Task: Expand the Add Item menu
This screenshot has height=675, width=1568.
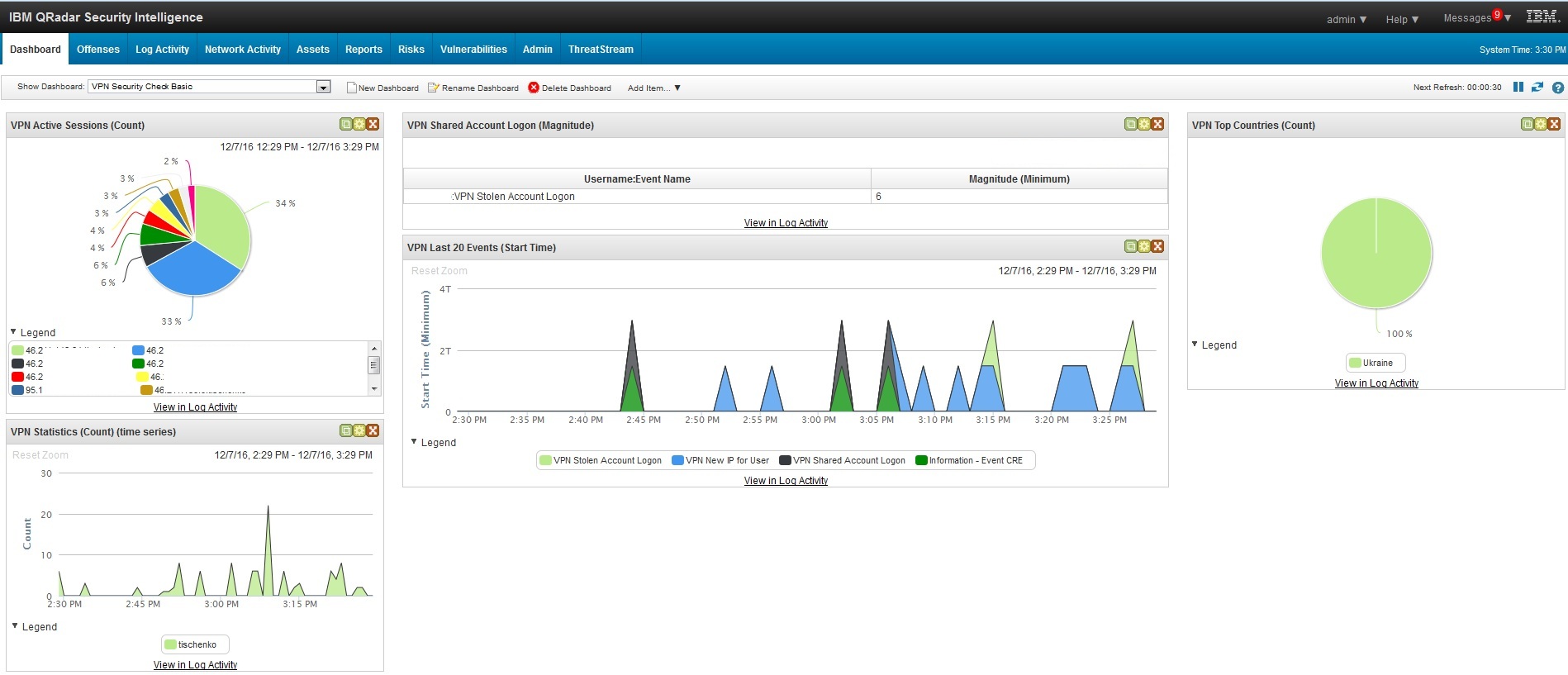Action: tap(653, 88)
